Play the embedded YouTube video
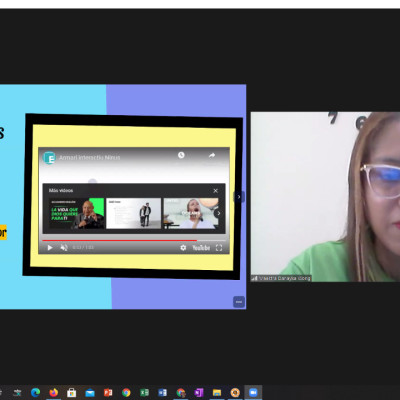The width and height of the screenshot is (400, 400). [x=50, y=248]
